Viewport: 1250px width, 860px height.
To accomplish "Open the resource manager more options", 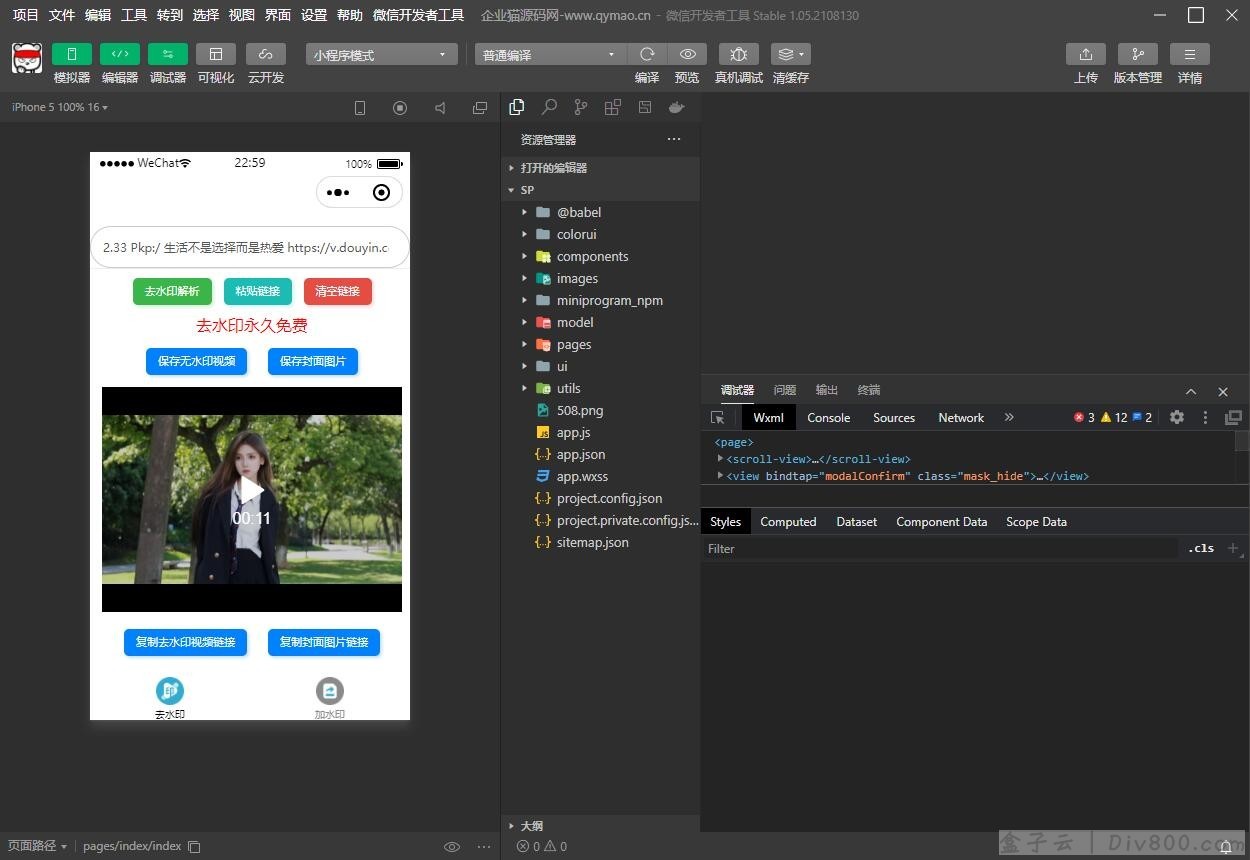I will (674, 139).
